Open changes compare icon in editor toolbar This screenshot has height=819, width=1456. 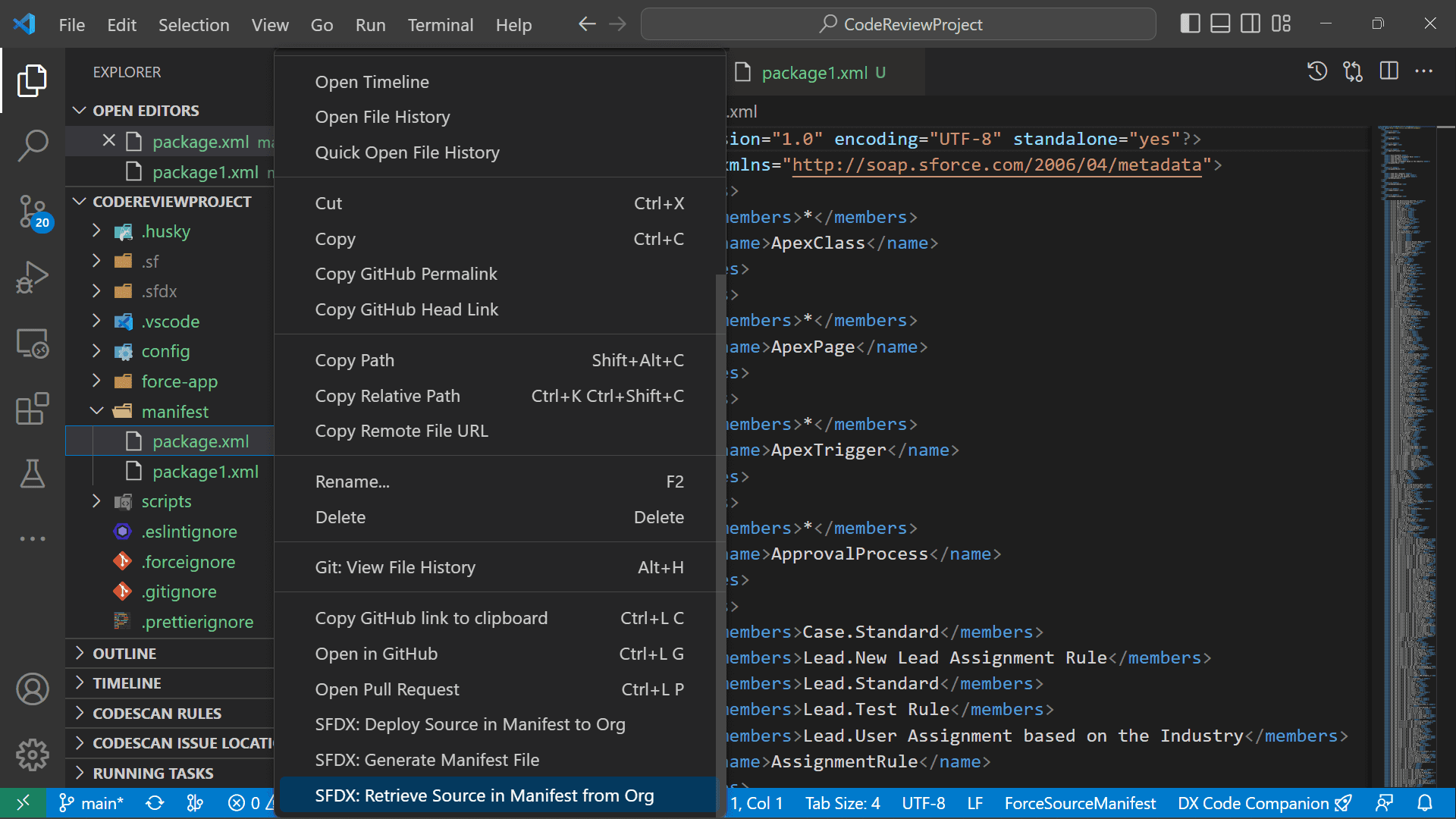[1353, 71]
